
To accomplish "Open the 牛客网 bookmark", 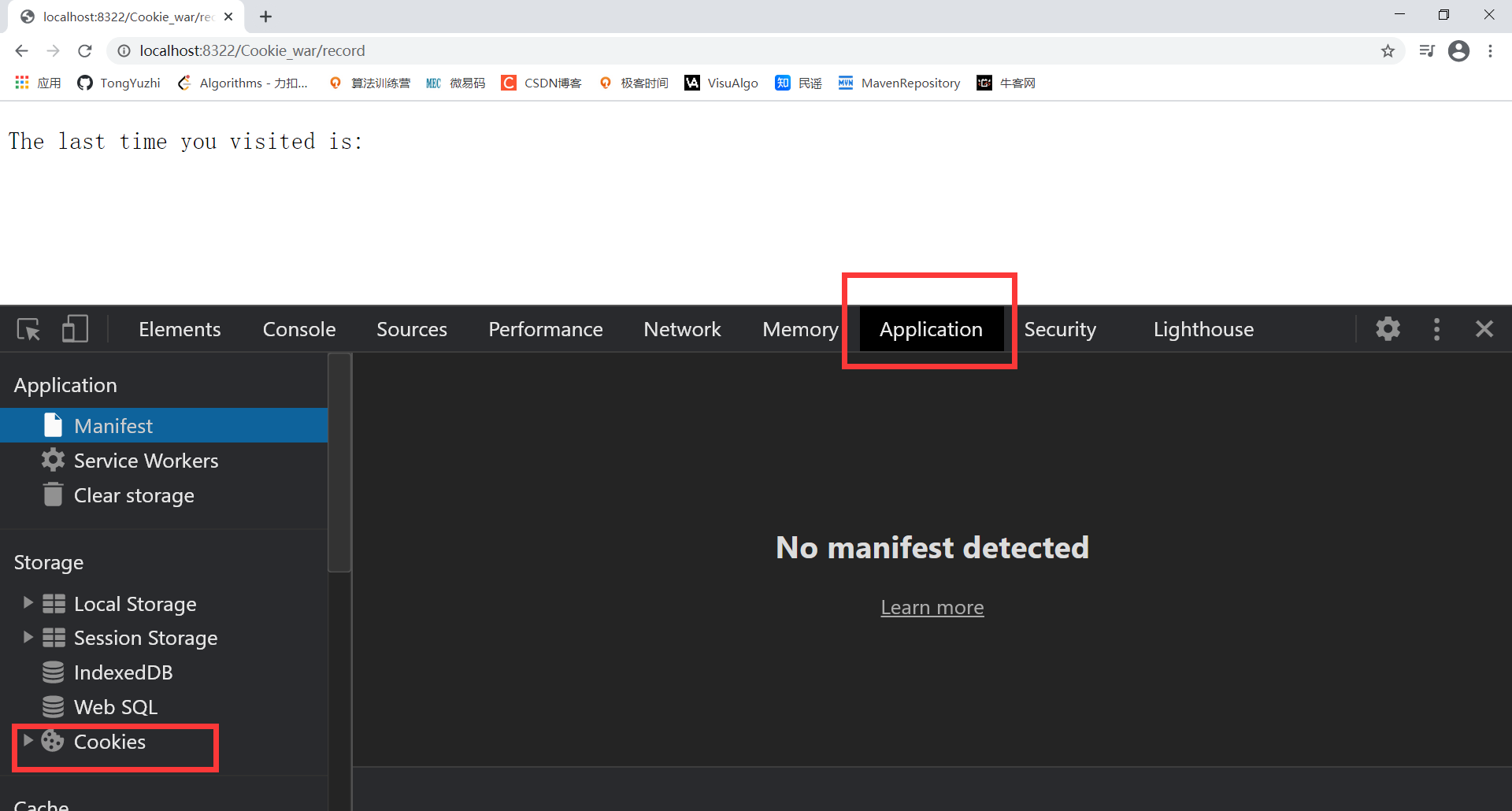I will coord(1006,83).
